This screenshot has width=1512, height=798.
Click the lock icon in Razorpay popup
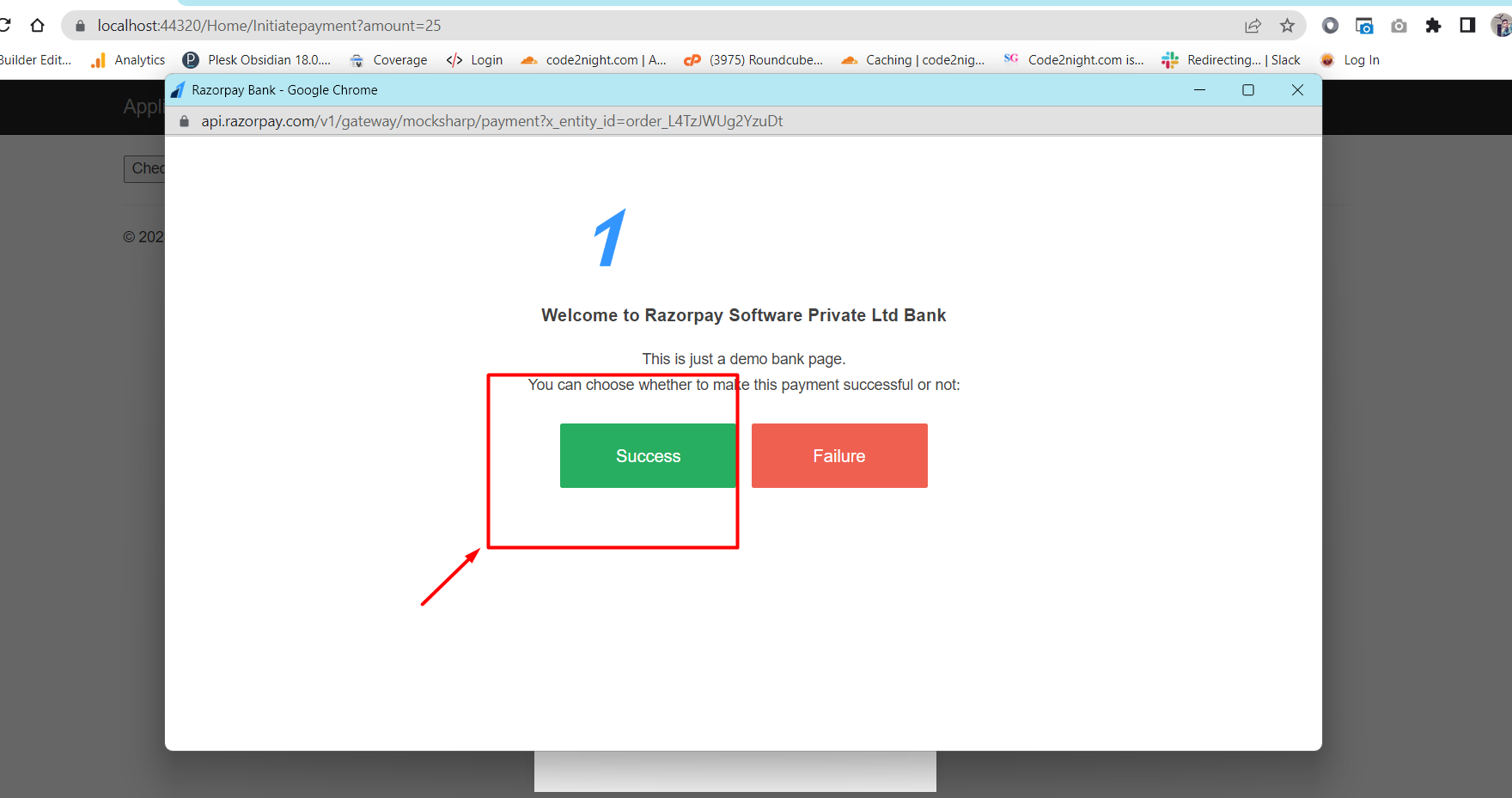[183, 121]
